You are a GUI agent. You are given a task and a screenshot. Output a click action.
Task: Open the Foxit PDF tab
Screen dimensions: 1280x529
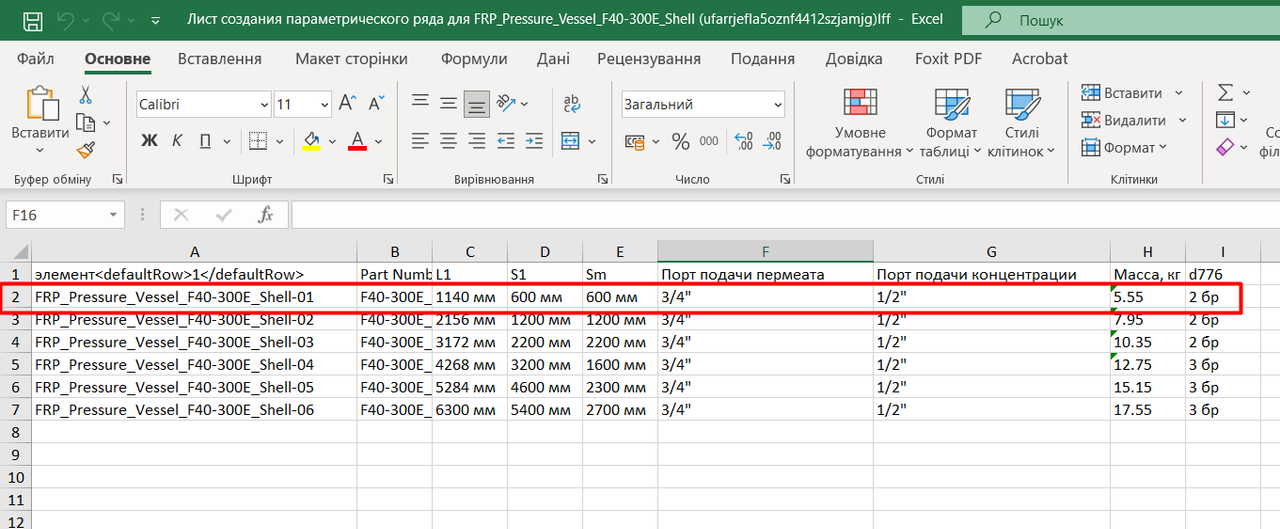948,59
